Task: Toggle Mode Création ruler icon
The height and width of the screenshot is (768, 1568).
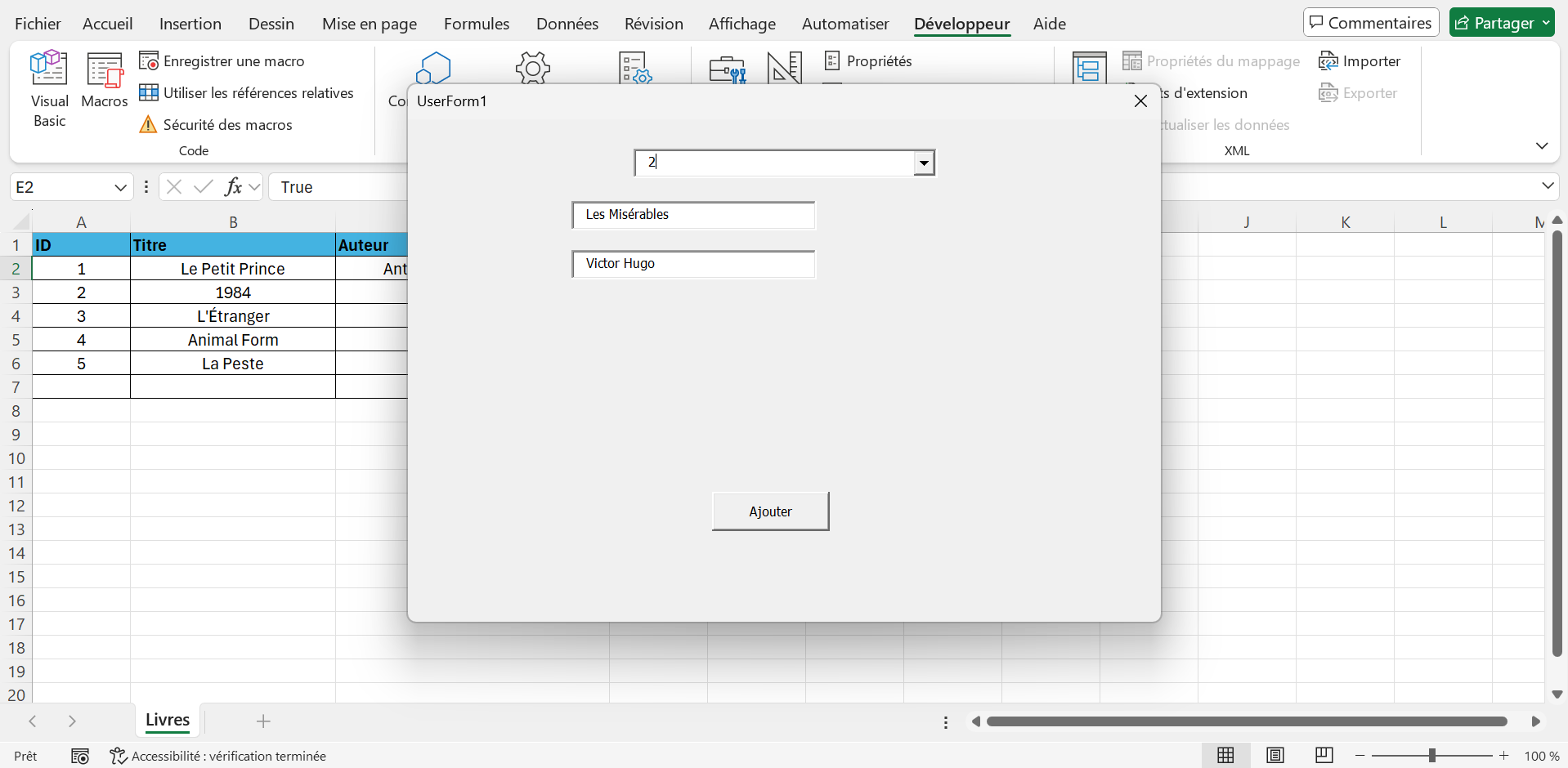Action: click(785, 67)
